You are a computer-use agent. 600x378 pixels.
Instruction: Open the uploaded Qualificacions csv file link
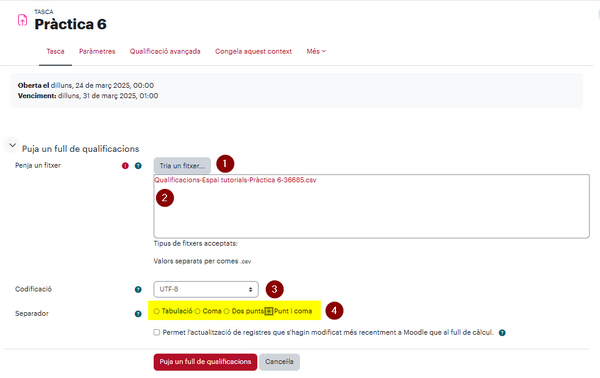pos(235,180)
